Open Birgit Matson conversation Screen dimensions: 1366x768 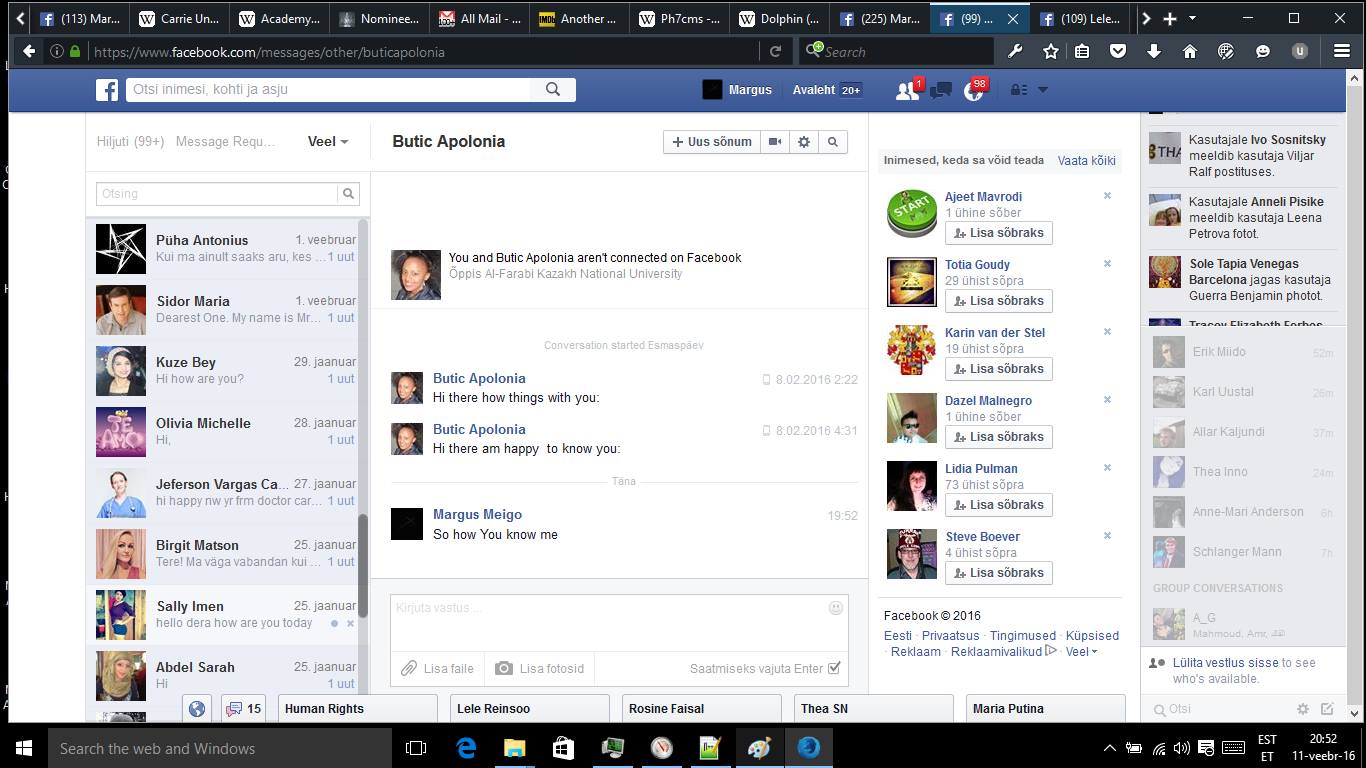pyautogui.click(x=228, y=553)
